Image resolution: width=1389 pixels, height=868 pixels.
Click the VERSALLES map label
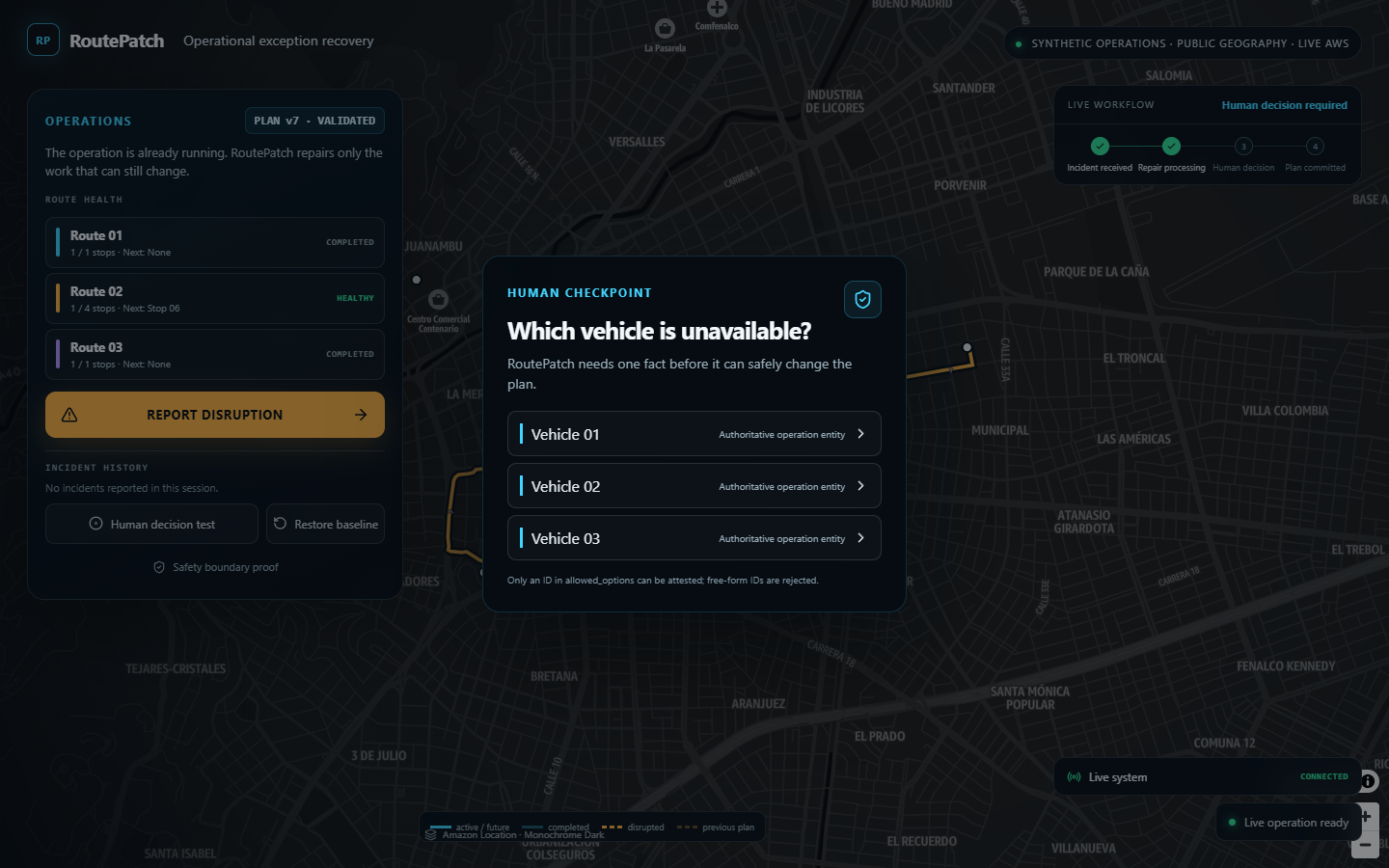637,142
